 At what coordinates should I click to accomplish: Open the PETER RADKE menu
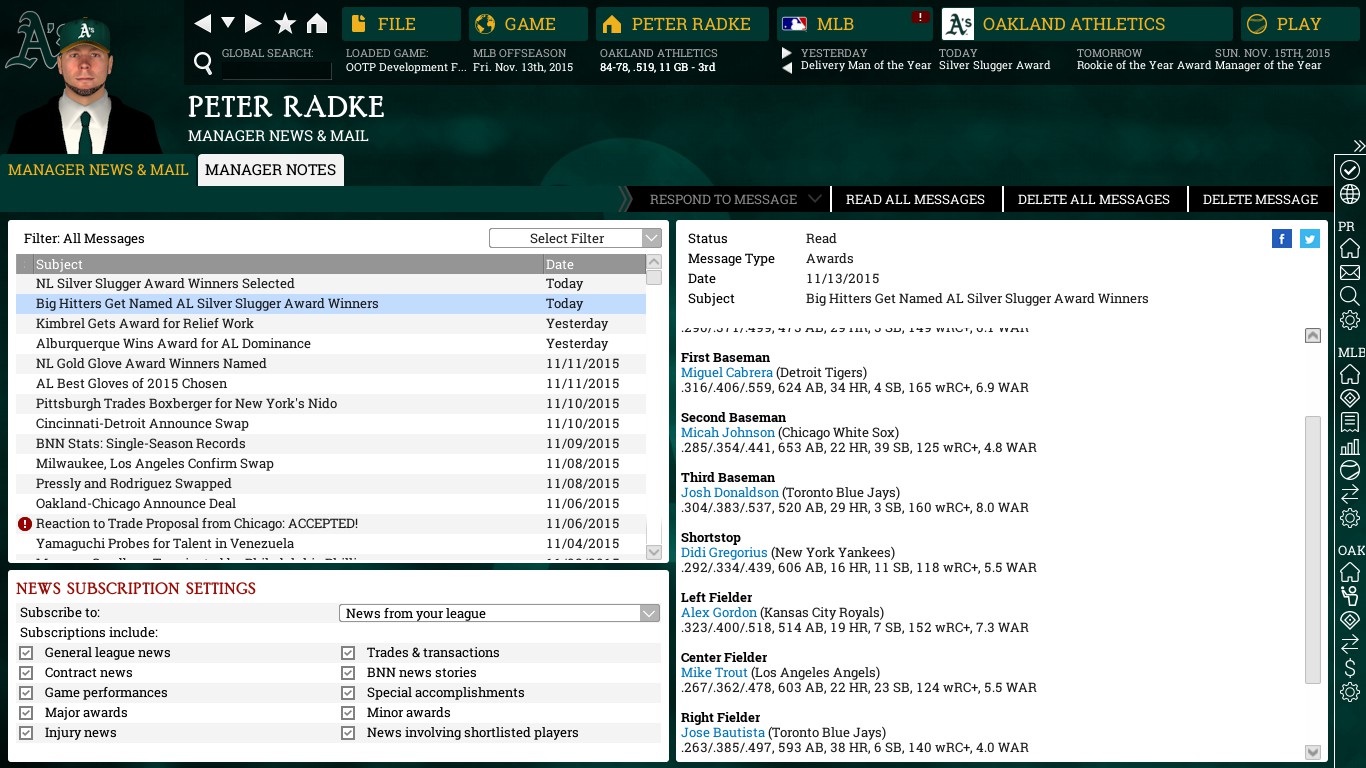pos(682,24)
